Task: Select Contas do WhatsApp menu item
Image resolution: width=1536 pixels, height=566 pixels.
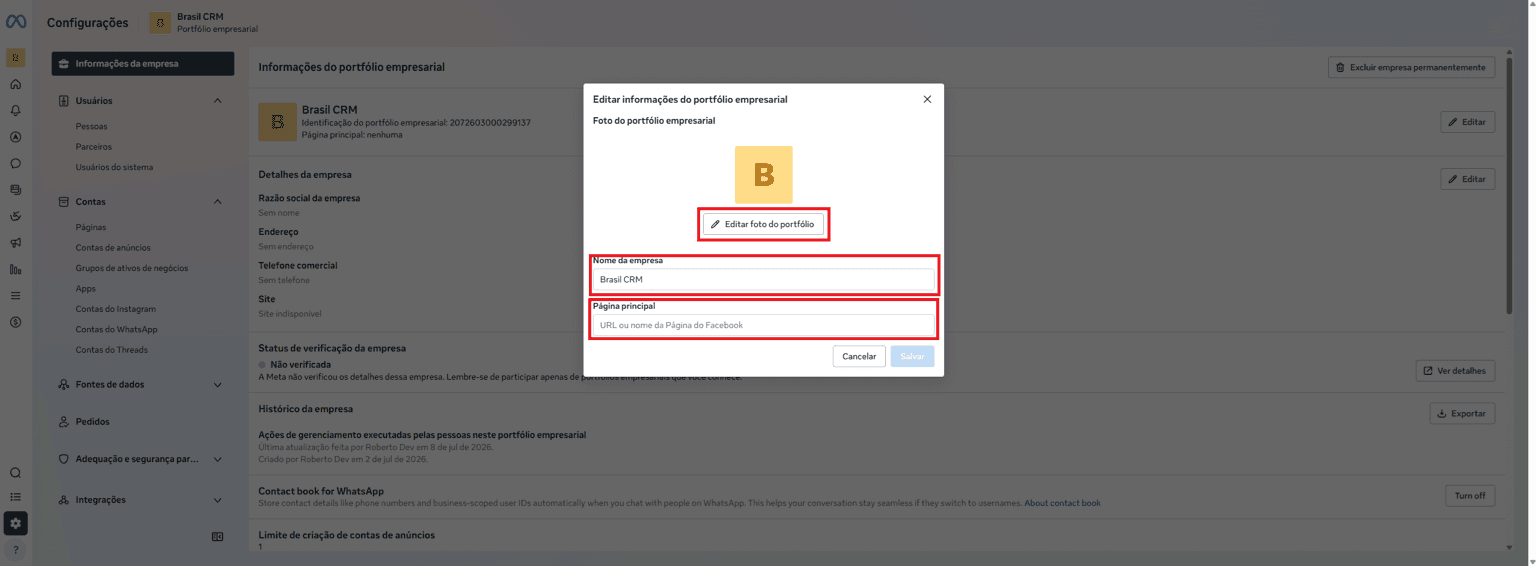Action: tap(117, 329)
